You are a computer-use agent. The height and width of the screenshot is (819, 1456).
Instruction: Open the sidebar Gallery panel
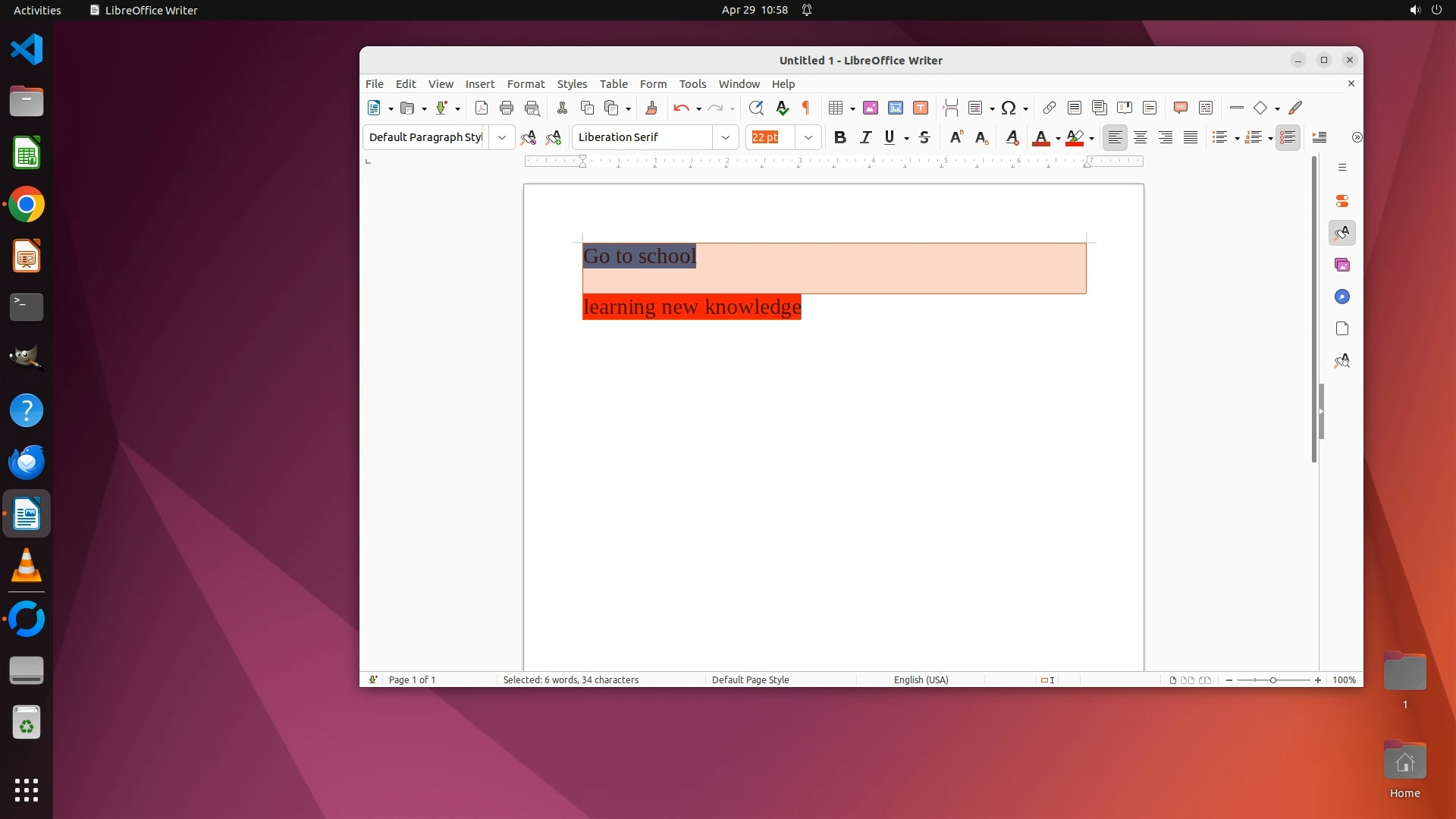click(1342, 265)
